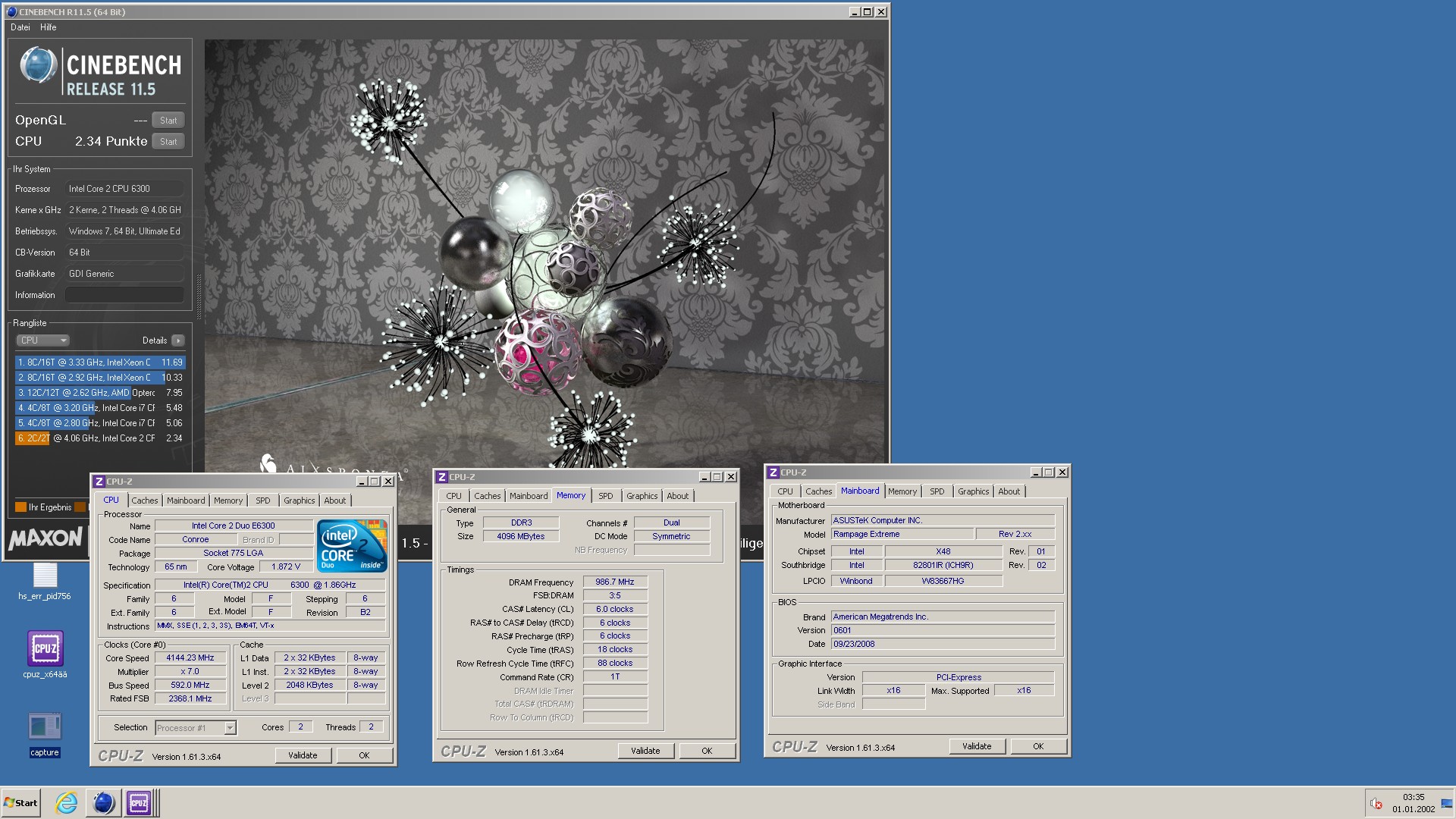The image size is (1456, 819).
Task: Open the Datei menu
Action: [x=20, y=27]
